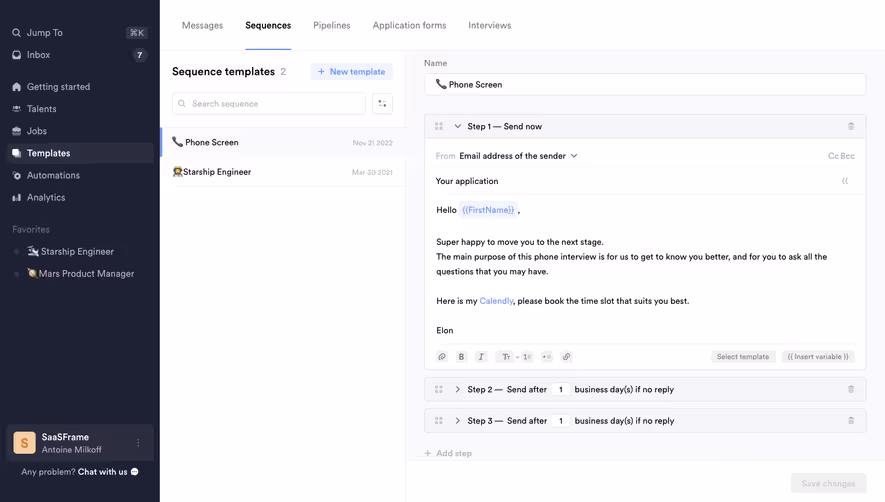Open chat bubble next to Chat with us
Image resolution: width=885 pixels, height=502 pixels.
pyautogui.click(x=134, y=472)
